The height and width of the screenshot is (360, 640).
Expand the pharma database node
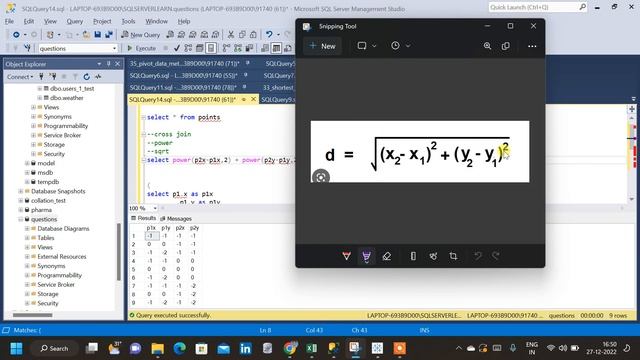point(20,210)
